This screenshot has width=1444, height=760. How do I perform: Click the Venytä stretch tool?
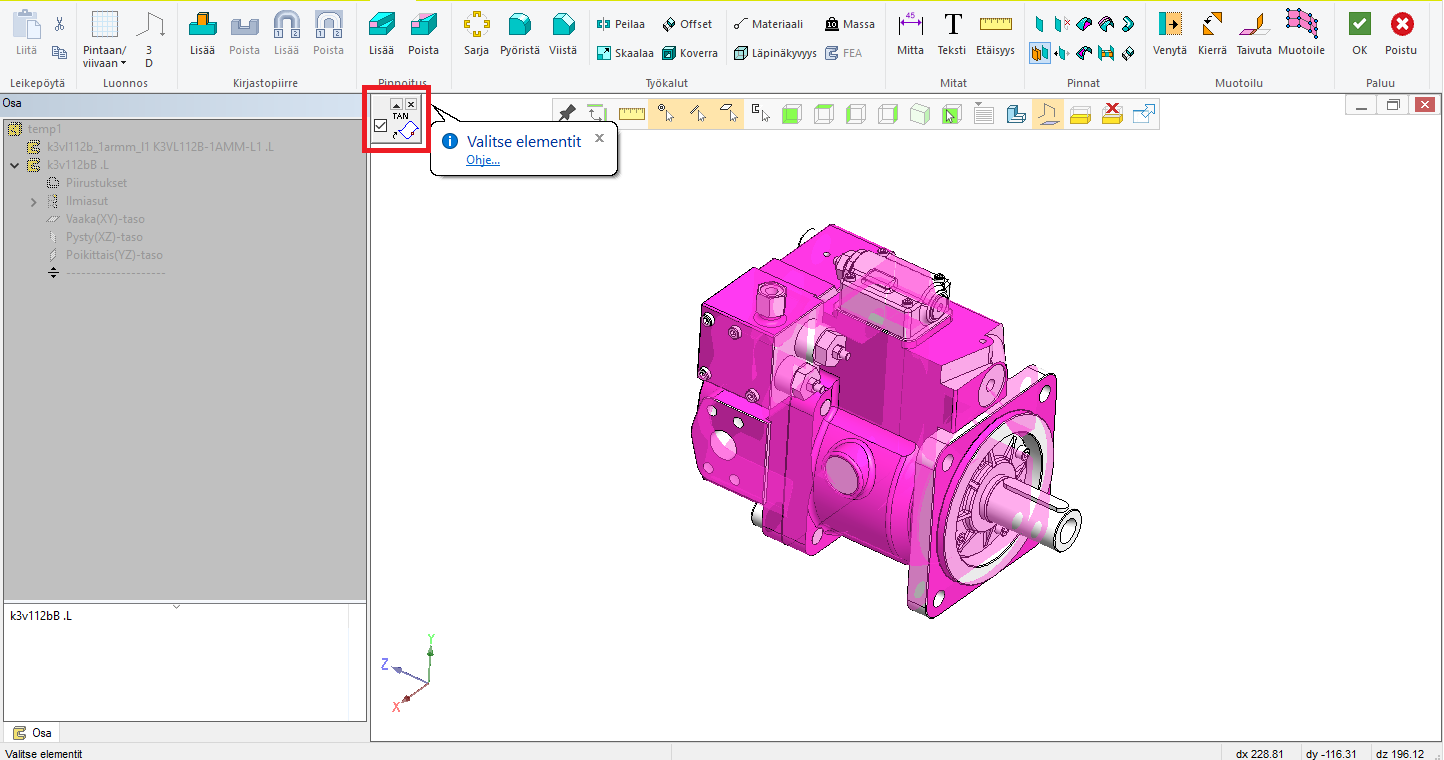click(x=1169, y=33)
